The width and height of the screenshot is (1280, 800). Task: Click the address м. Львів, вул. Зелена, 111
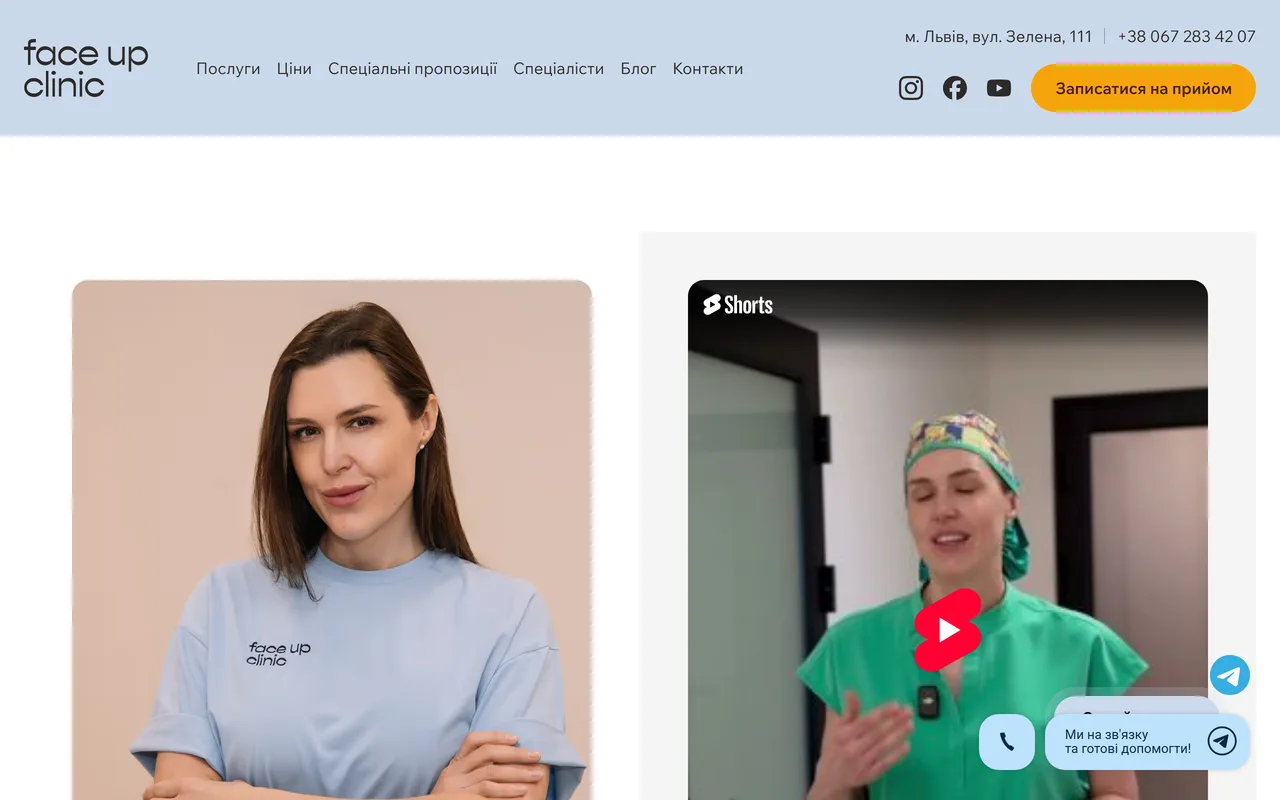point(998,37)
